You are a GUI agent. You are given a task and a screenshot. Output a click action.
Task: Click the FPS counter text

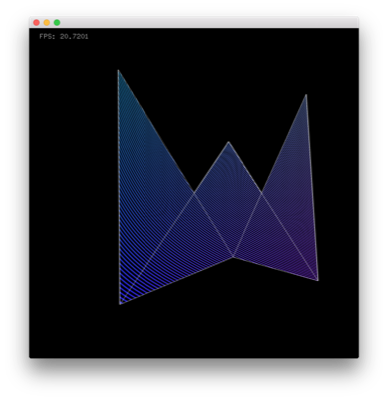pyautogui.click(x=64, y=37)
